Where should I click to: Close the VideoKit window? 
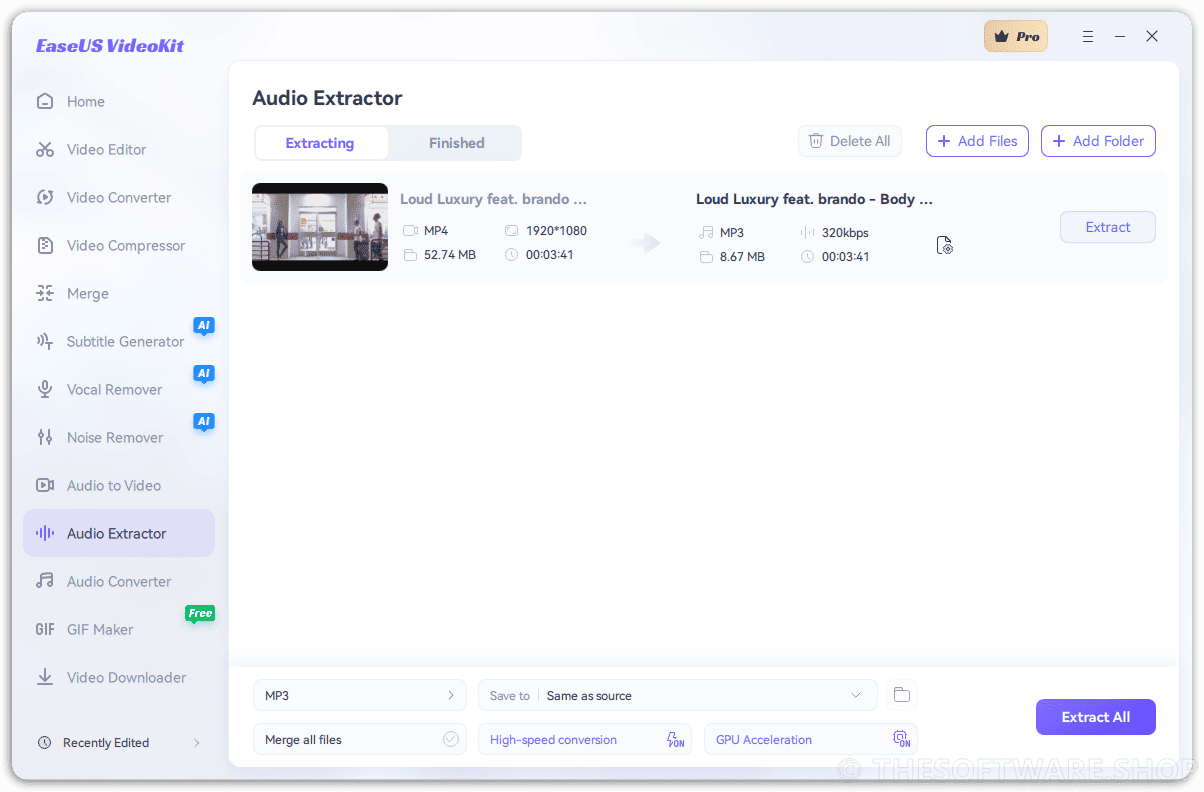point(1152,36)
